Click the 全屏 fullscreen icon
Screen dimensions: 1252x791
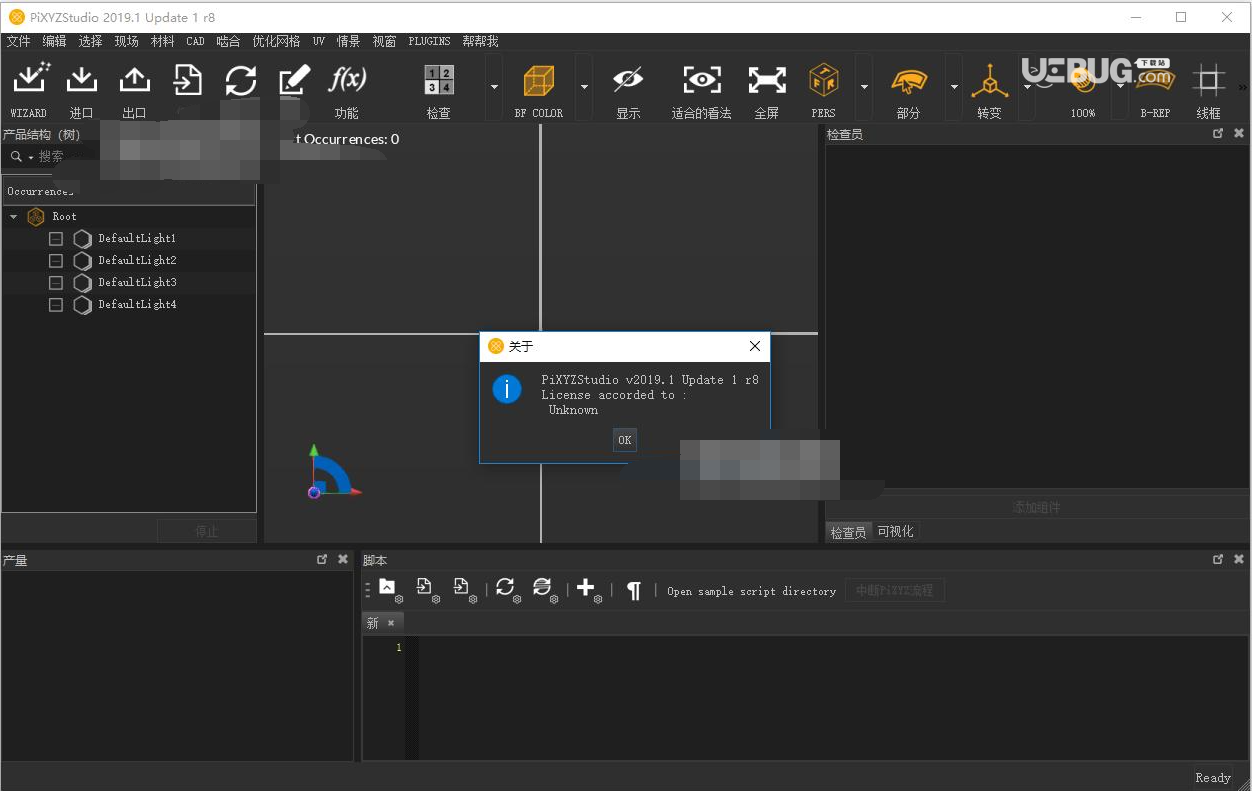pos(767,80)
